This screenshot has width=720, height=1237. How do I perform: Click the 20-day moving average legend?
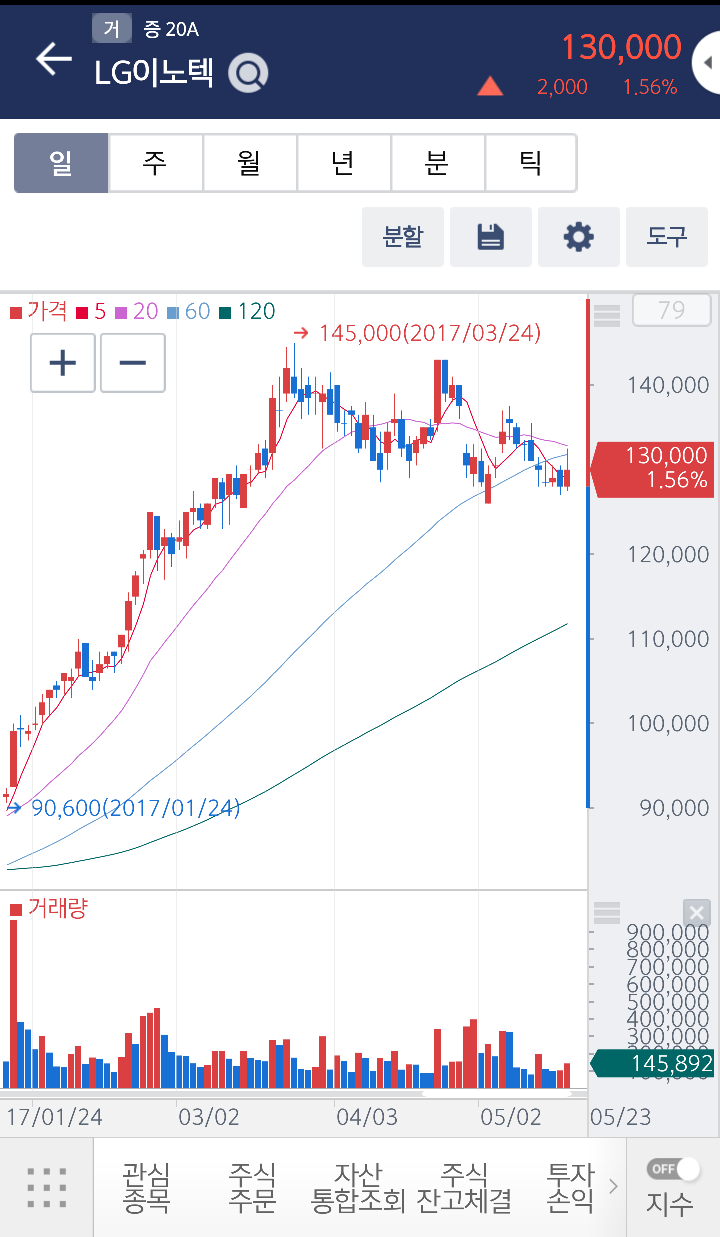(x=138, y=312)
